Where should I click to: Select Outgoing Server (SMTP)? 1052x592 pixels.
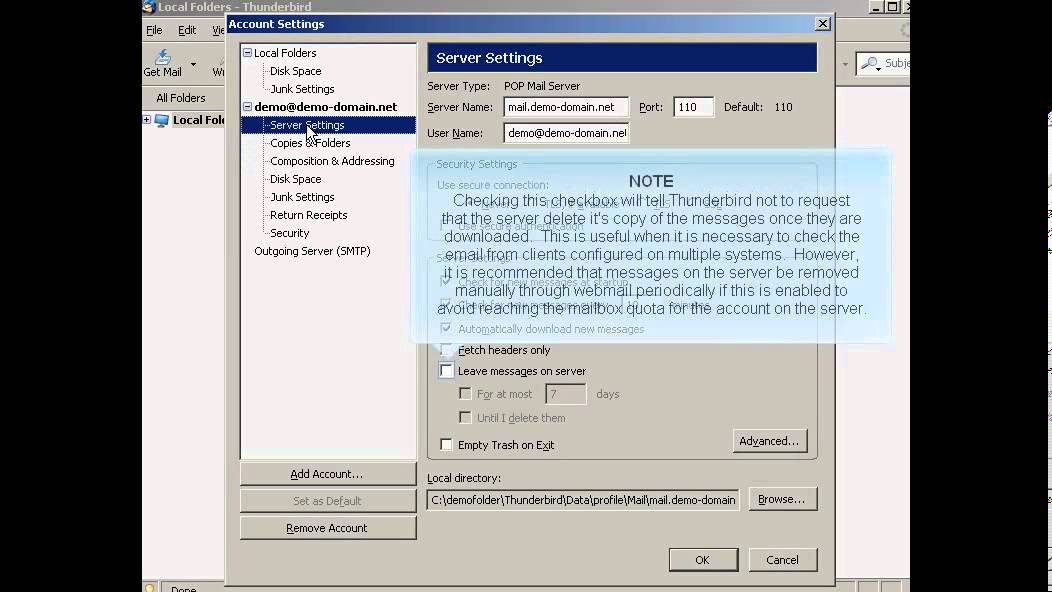click(312, 251)
